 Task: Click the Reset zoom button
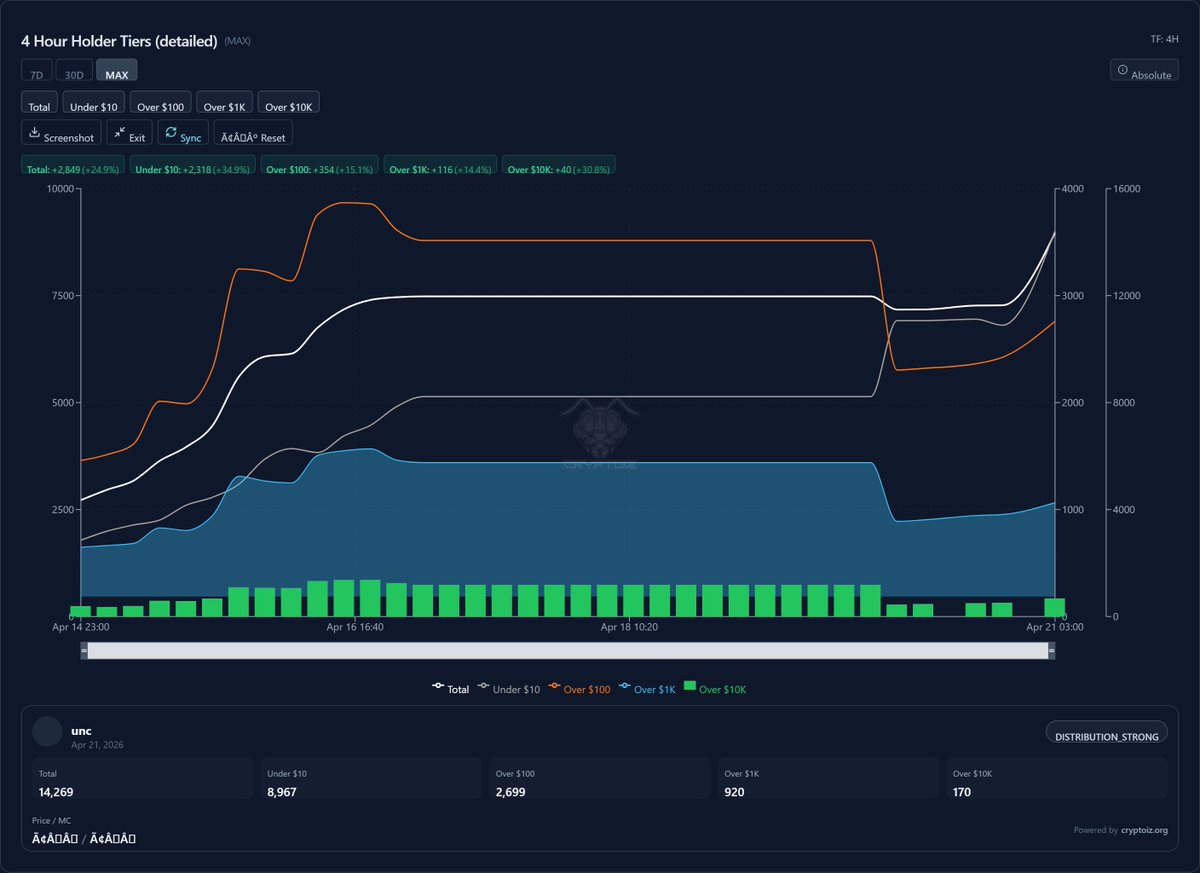click(x=253, y=133)
